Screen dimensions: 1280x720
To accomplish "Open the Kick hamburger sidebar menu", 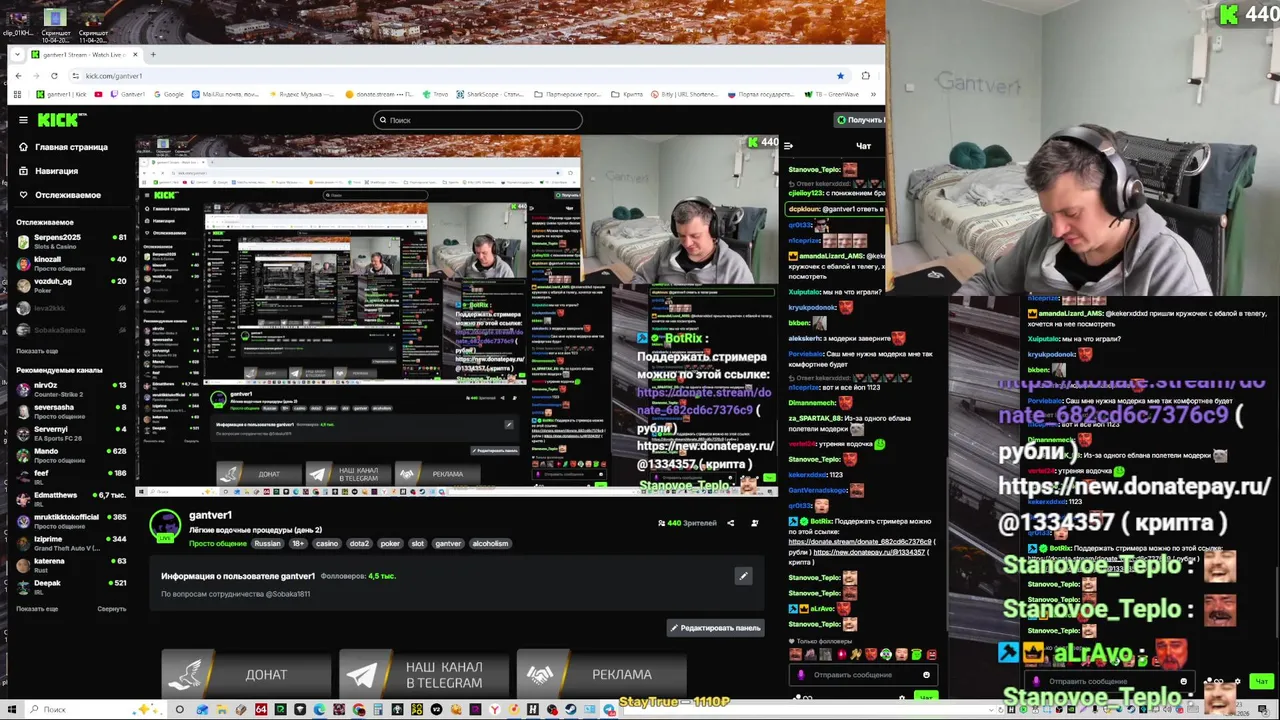I will [x=23, y=120].
